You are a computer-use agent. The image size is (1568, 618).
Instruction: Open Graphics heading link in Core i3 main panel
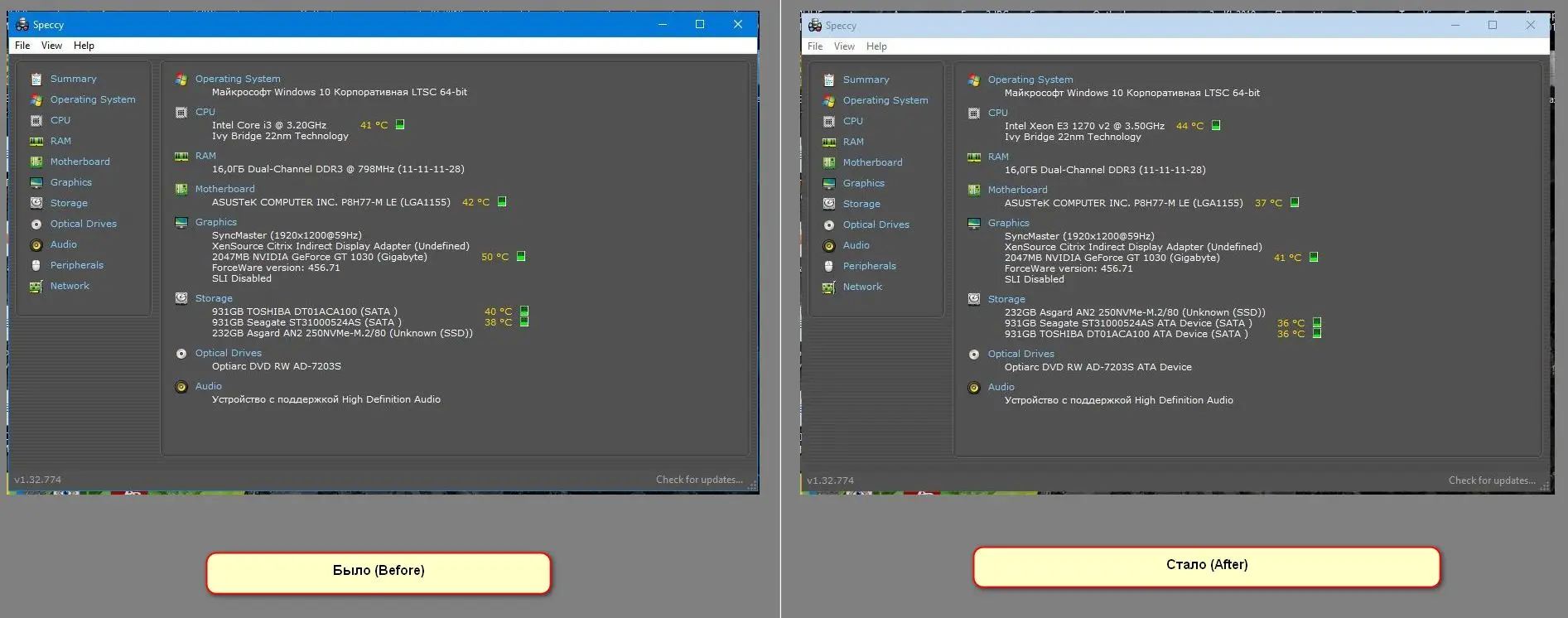[x=216, y=222]
